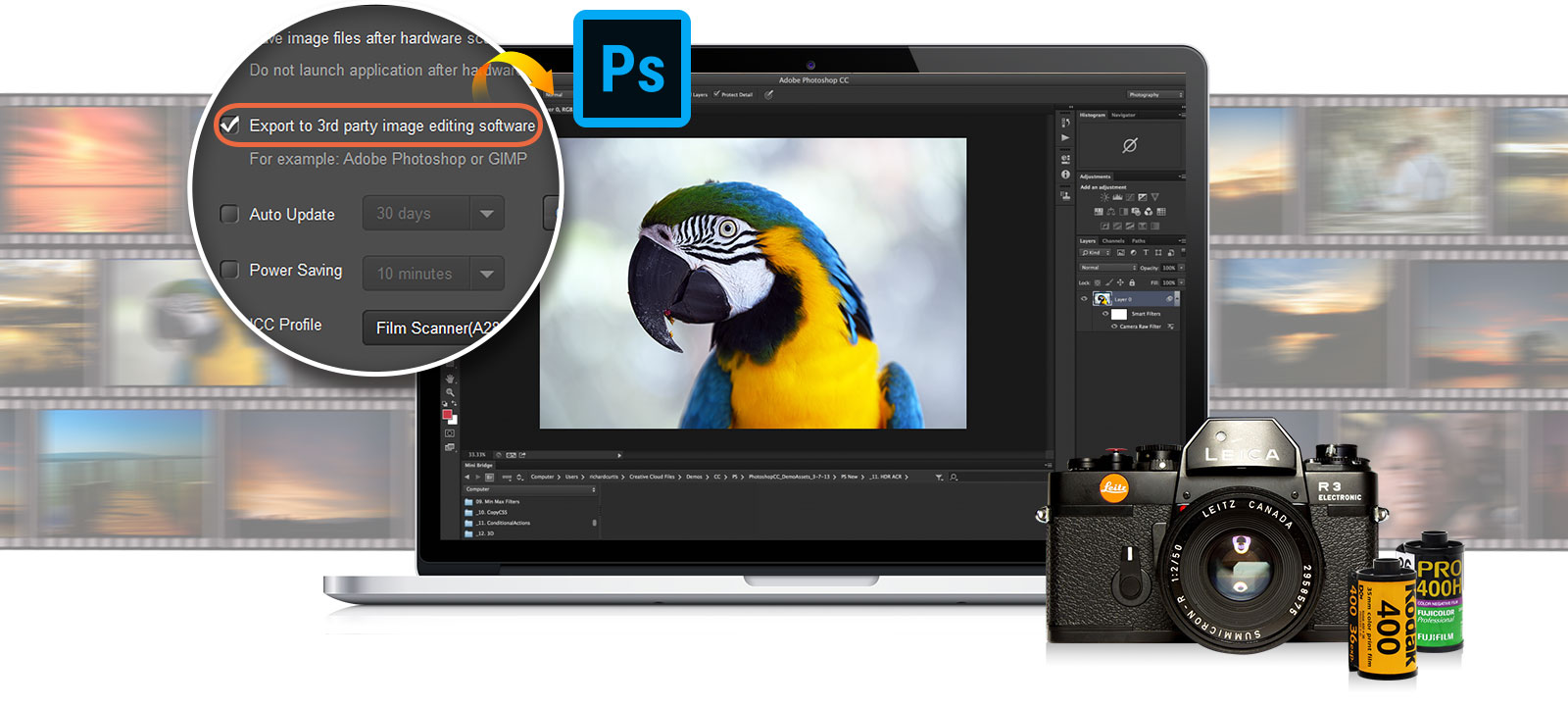Screen dimensions: 1568x708
Task: Click the Fill 100% field
Action: (x=1168, y=282)
